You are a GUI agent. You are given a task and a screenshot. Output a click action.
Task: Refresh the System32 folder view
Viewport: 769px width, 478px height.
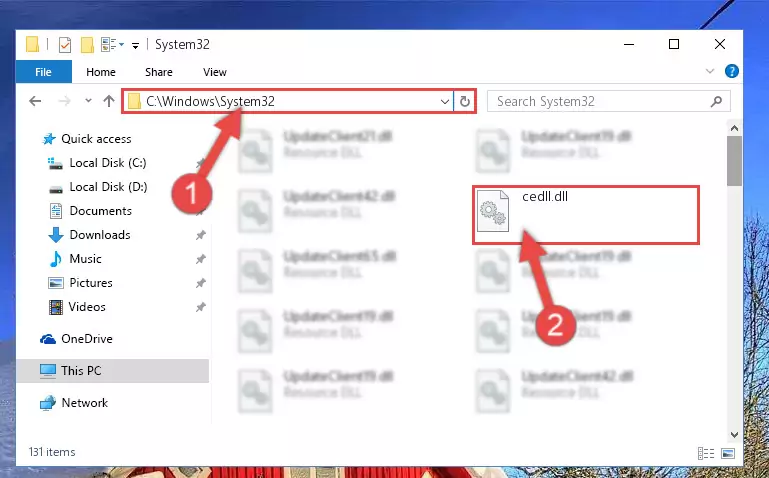click(x=464, y=102)
